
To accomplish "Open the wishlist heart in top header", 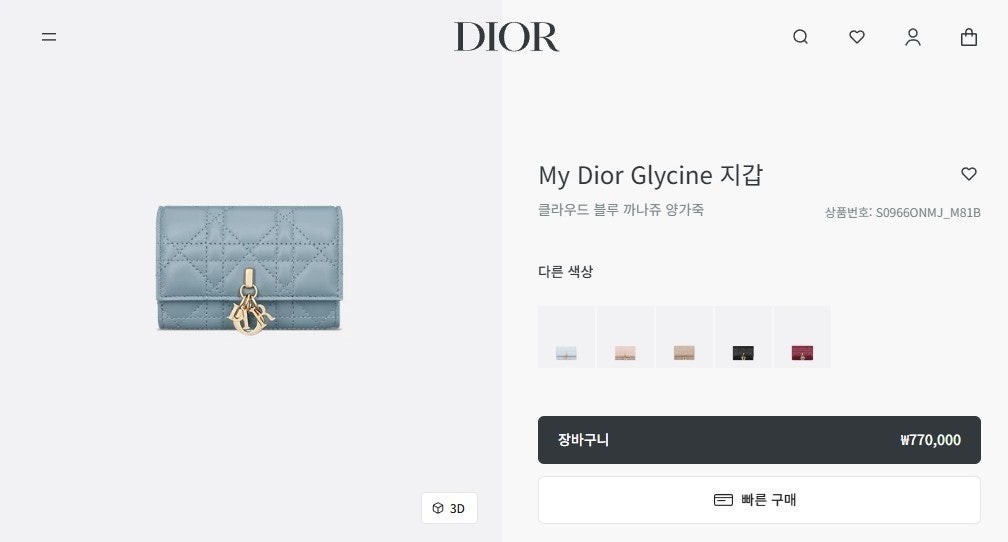I will tap(857, 37).
